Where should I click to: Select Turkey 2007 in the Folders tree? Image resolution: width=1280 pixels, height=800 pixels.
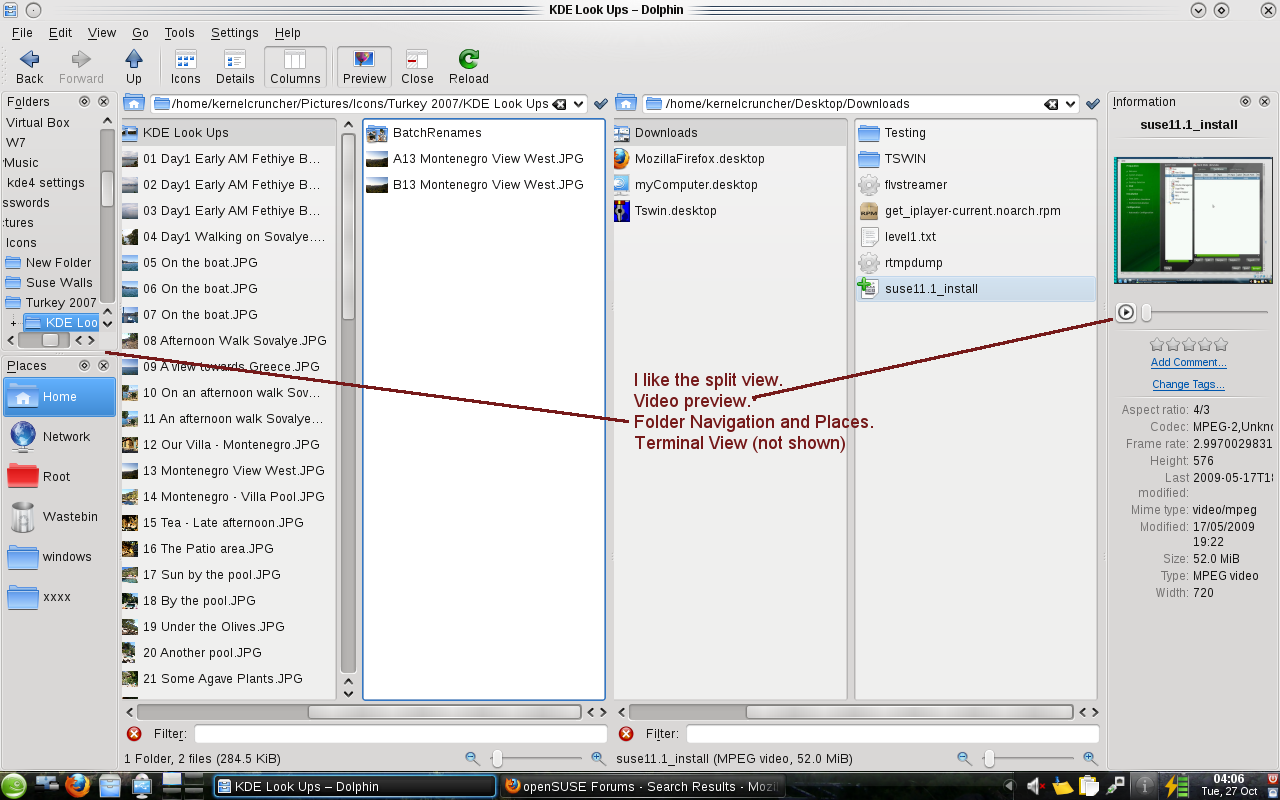point(51,303)
